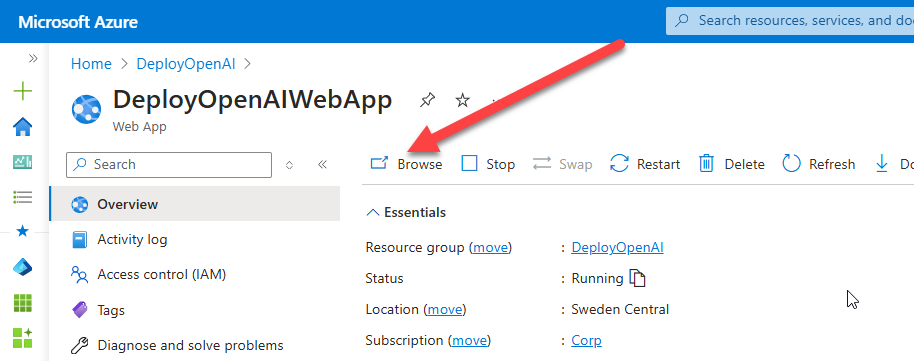Collapse the Essentials section
The image size is (914, 361).
406,212
